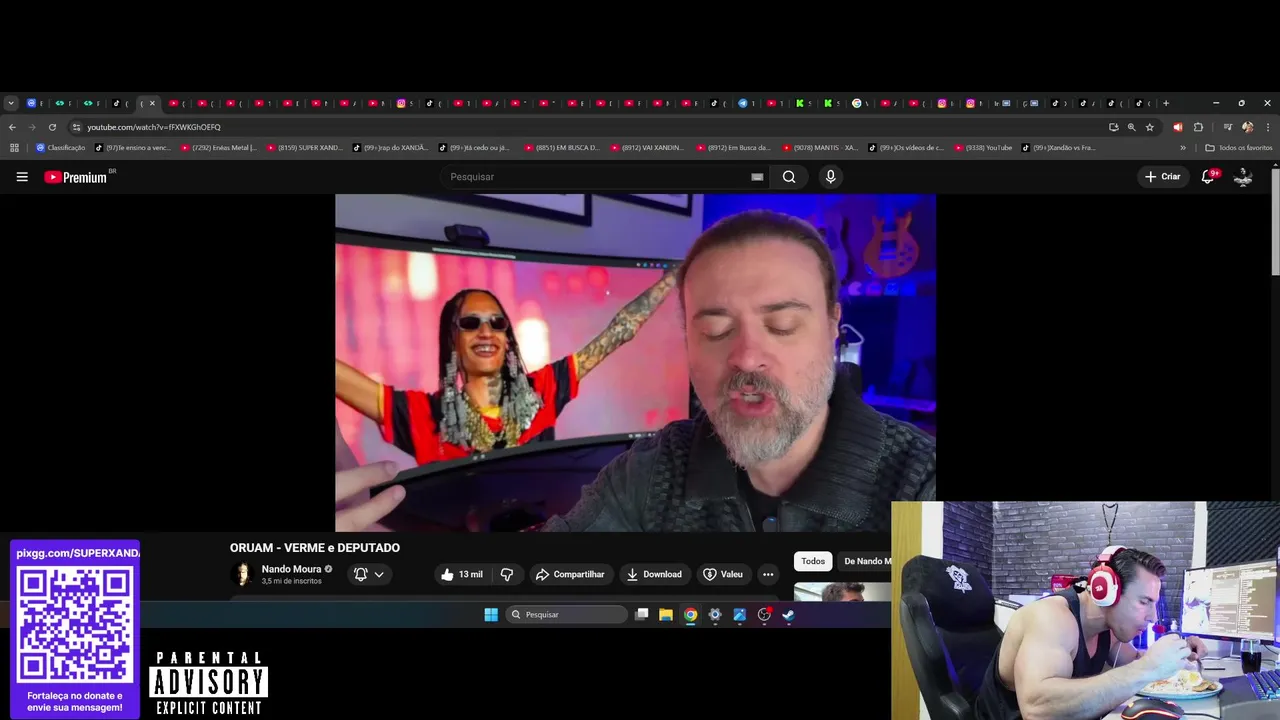Click install app icon in address bar
The image size is (1280, 720).
(x=1114, y=127)
